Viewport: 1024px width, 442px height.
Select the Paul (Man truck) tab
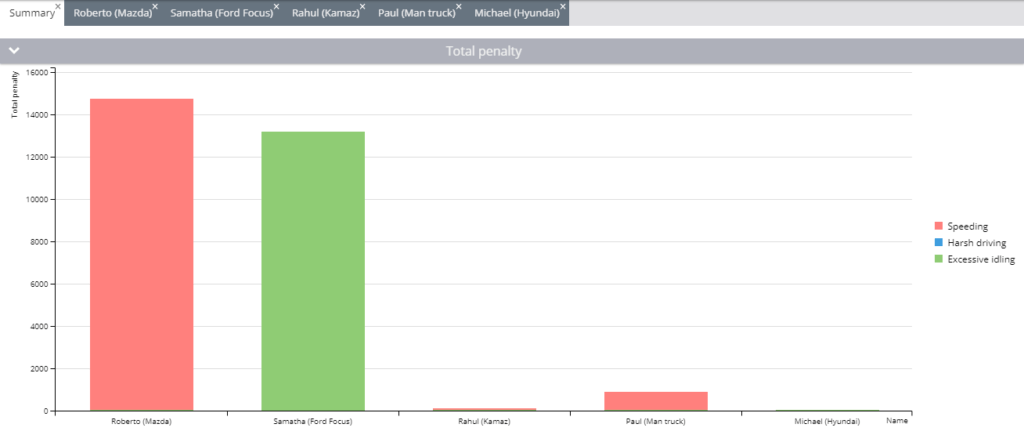point(417,13)
